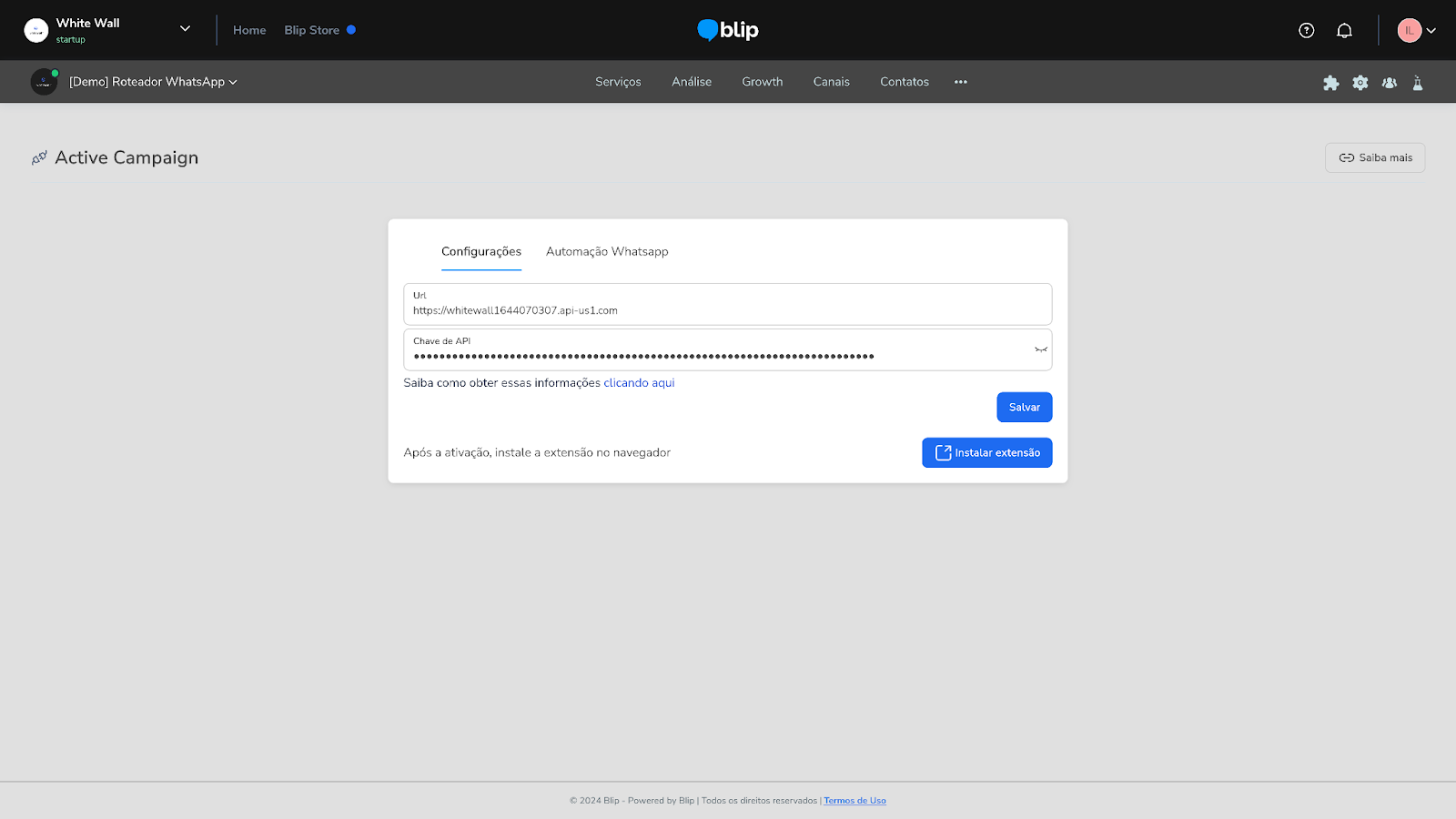Screen dimensions: 1456x819
Task: Open the Termos de Uso footer link
Action: pos(854,801)
